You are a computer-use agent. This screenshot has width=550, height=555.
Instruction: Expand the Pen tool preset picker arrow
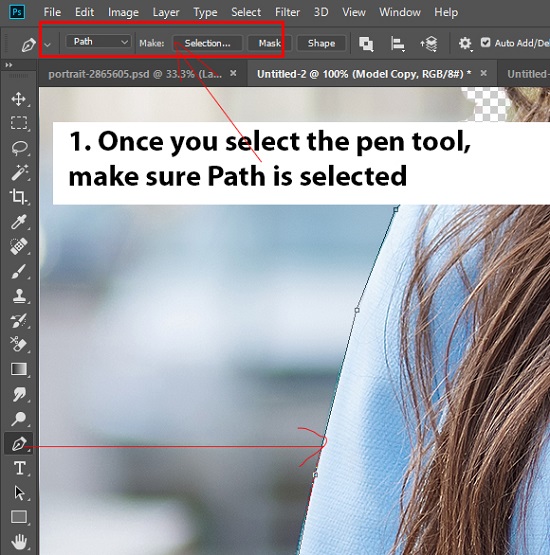47,45
